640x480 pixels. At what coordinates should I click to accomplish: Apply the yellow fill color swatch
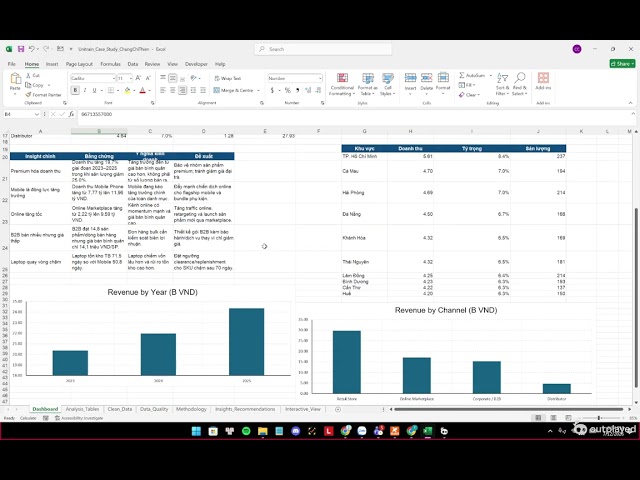(127, 90)
